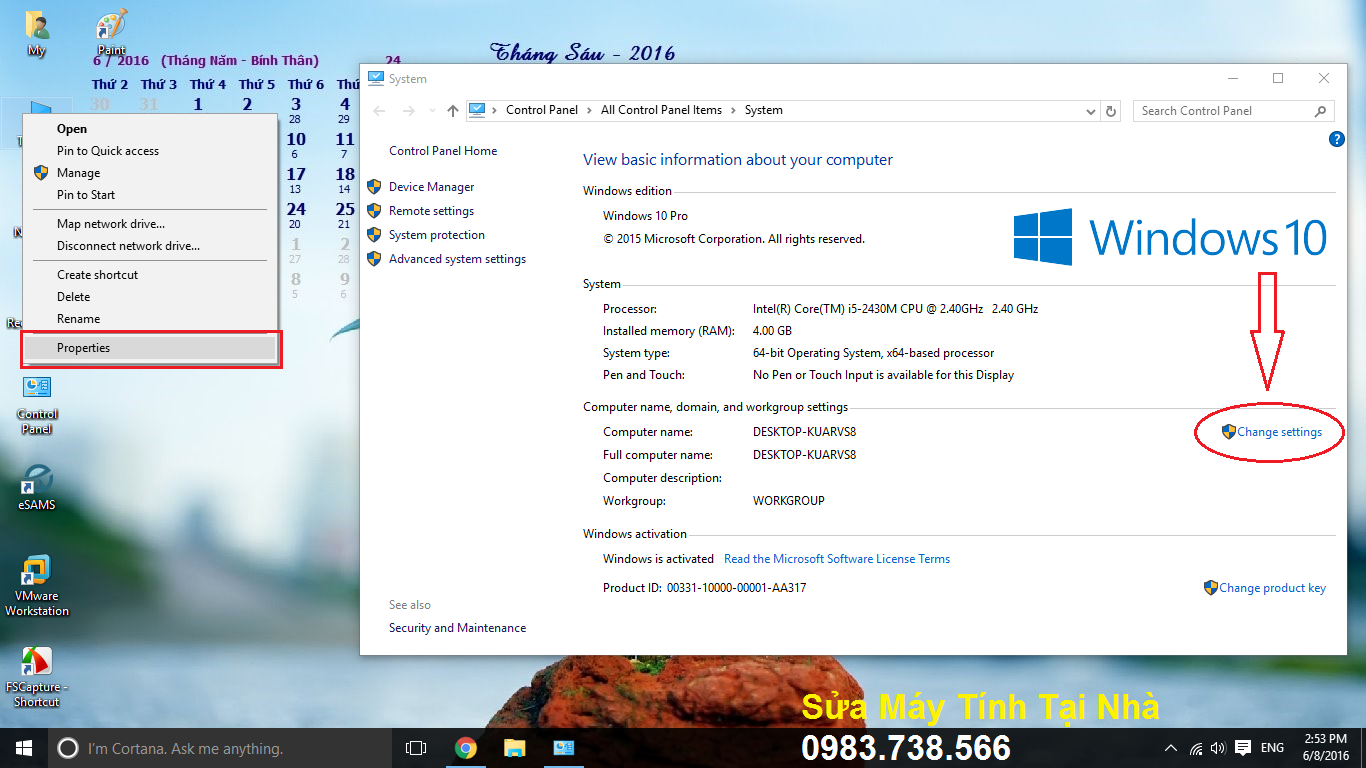1366x768 pixels.
Task: Choose Disconnect network drive...
Action: click(150, 246)
